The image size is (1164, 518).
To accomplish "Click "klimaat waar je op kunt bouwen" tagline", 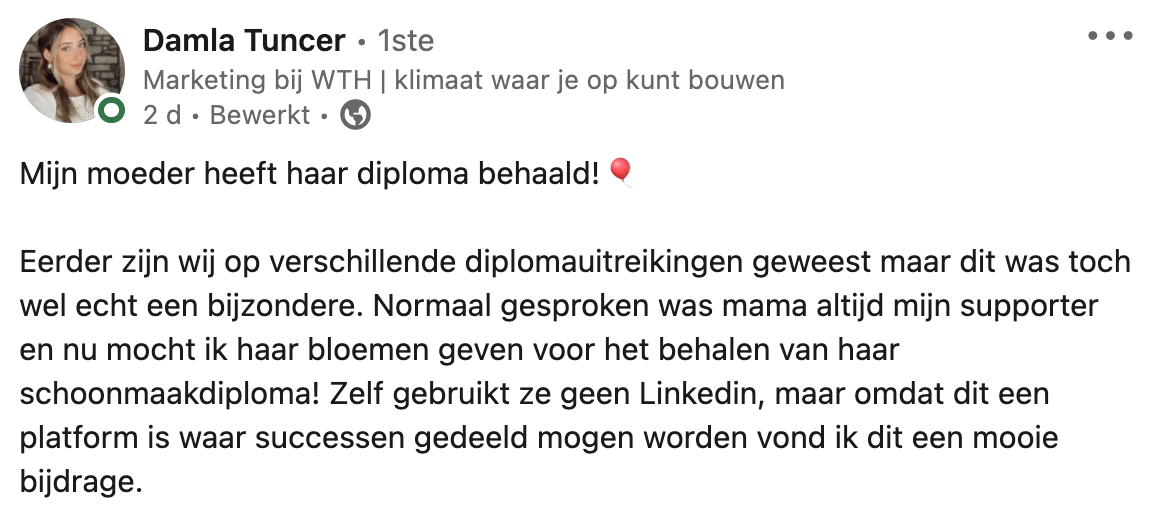I will (590, 80).
